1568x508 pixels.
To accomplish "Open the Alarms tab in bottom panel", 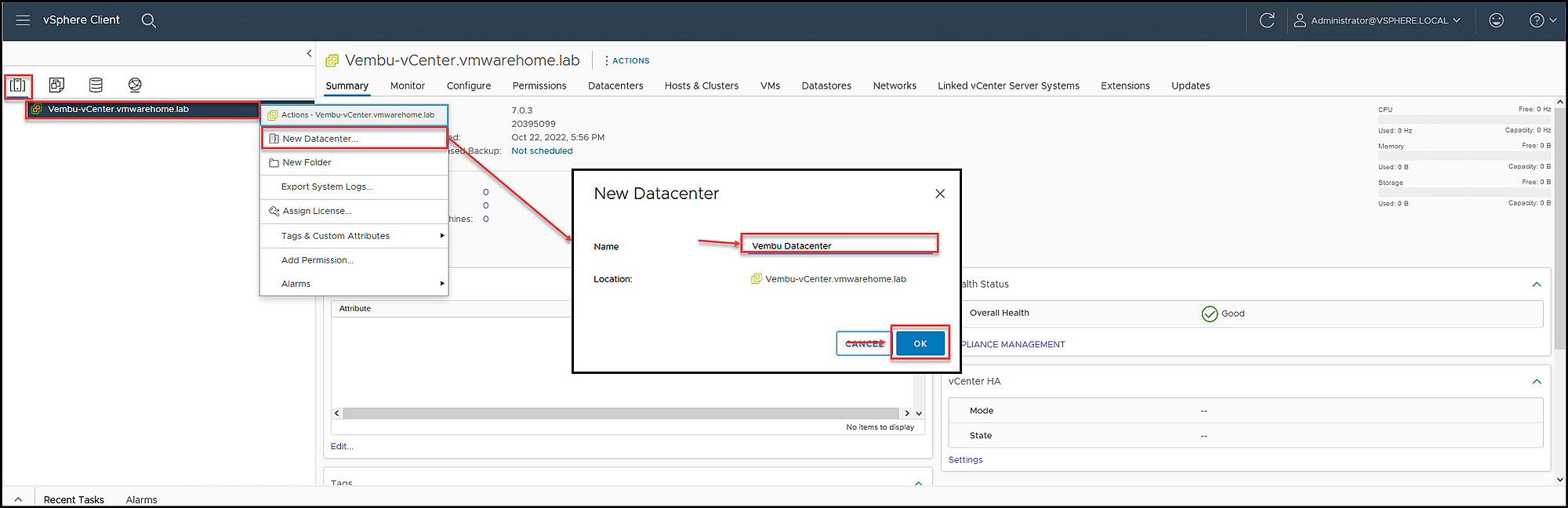I will click(141, 500).
